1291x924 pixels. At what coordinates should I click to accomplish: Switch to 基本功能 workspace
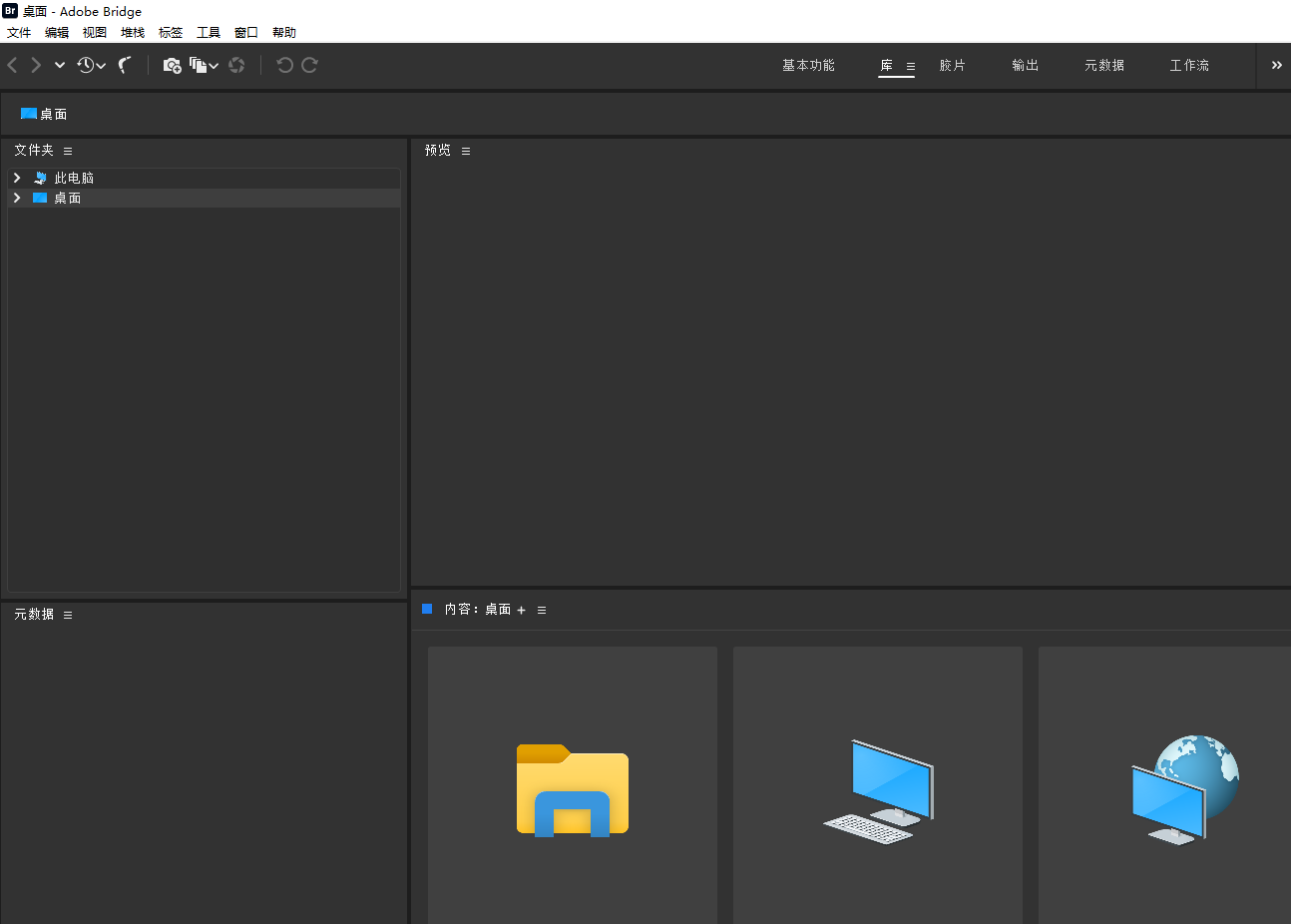click(x=808, y=65)
